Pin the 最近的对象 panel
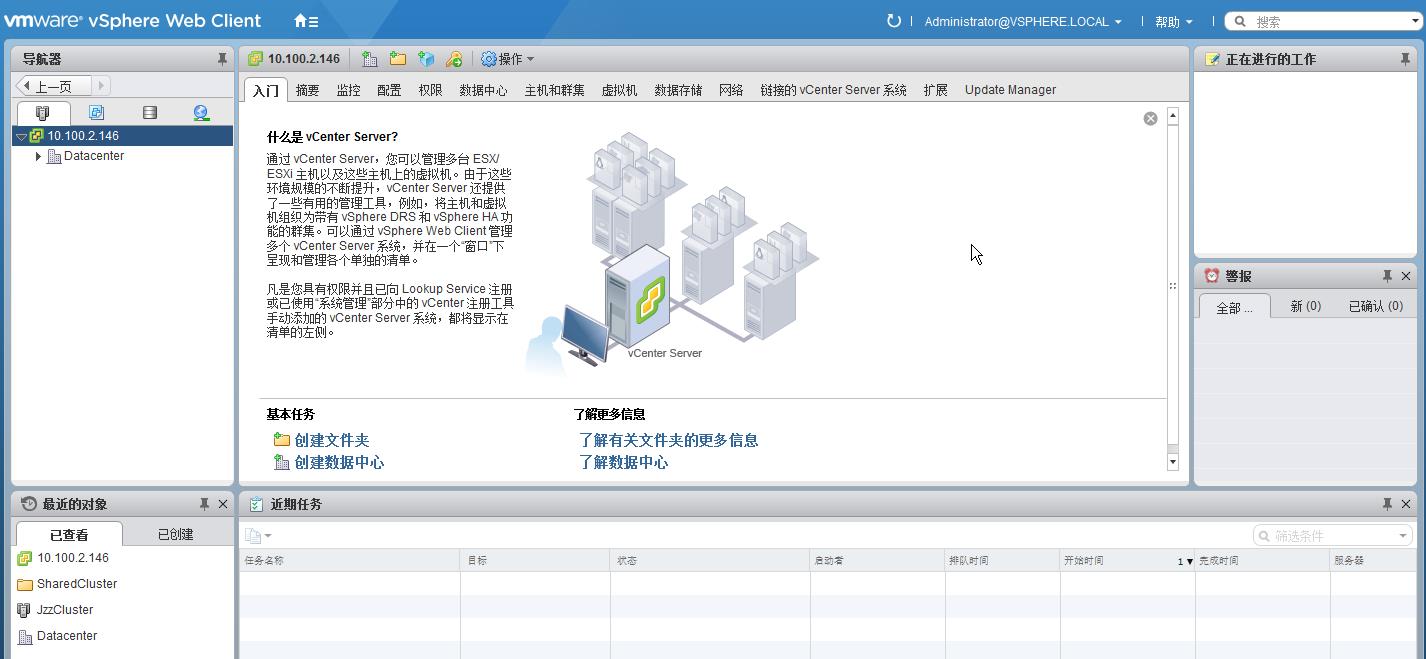 (x=204, y=504)
